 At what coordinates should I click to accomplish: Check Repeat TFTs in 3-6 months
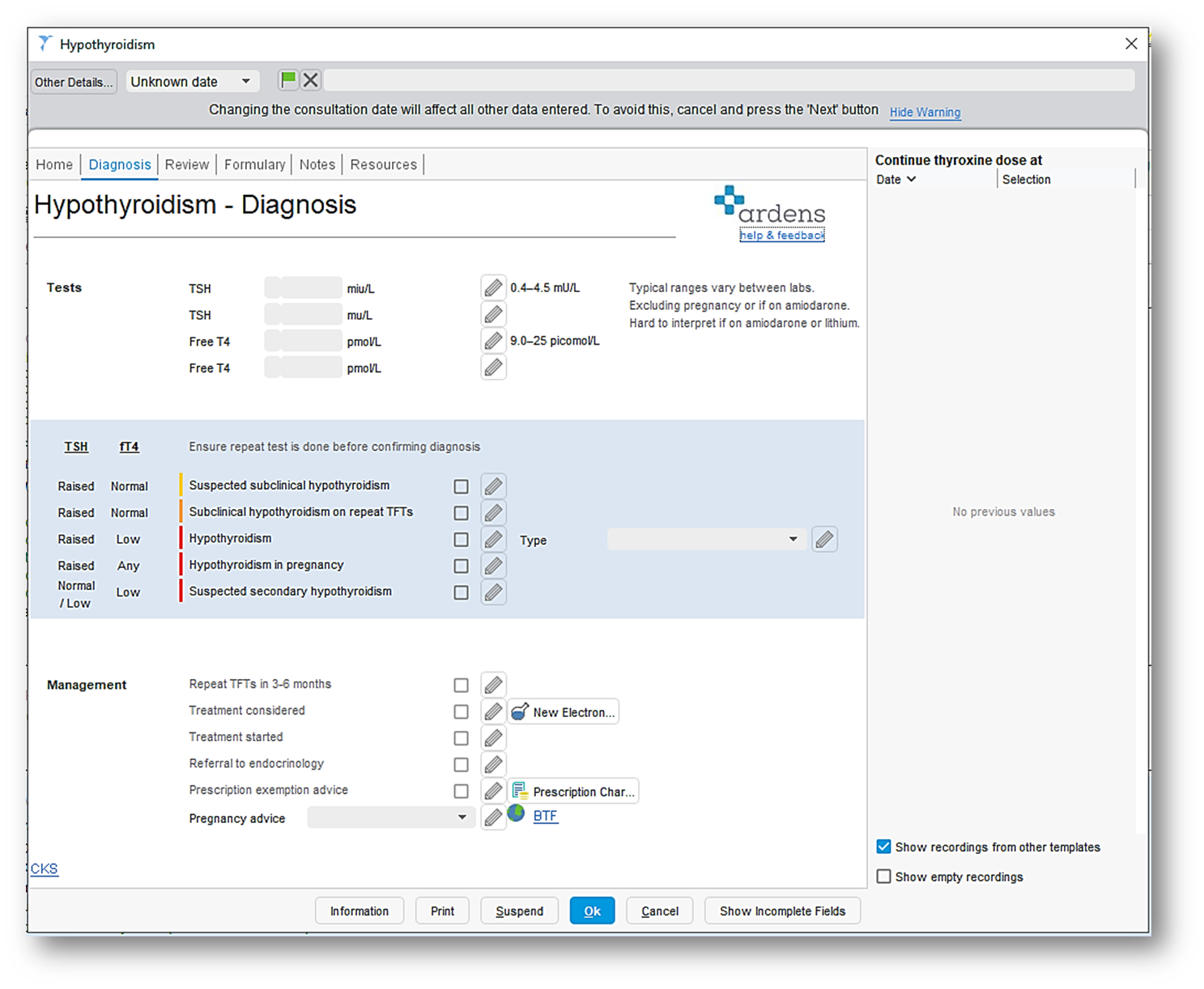pyautogui.click(x=461, y=686)
